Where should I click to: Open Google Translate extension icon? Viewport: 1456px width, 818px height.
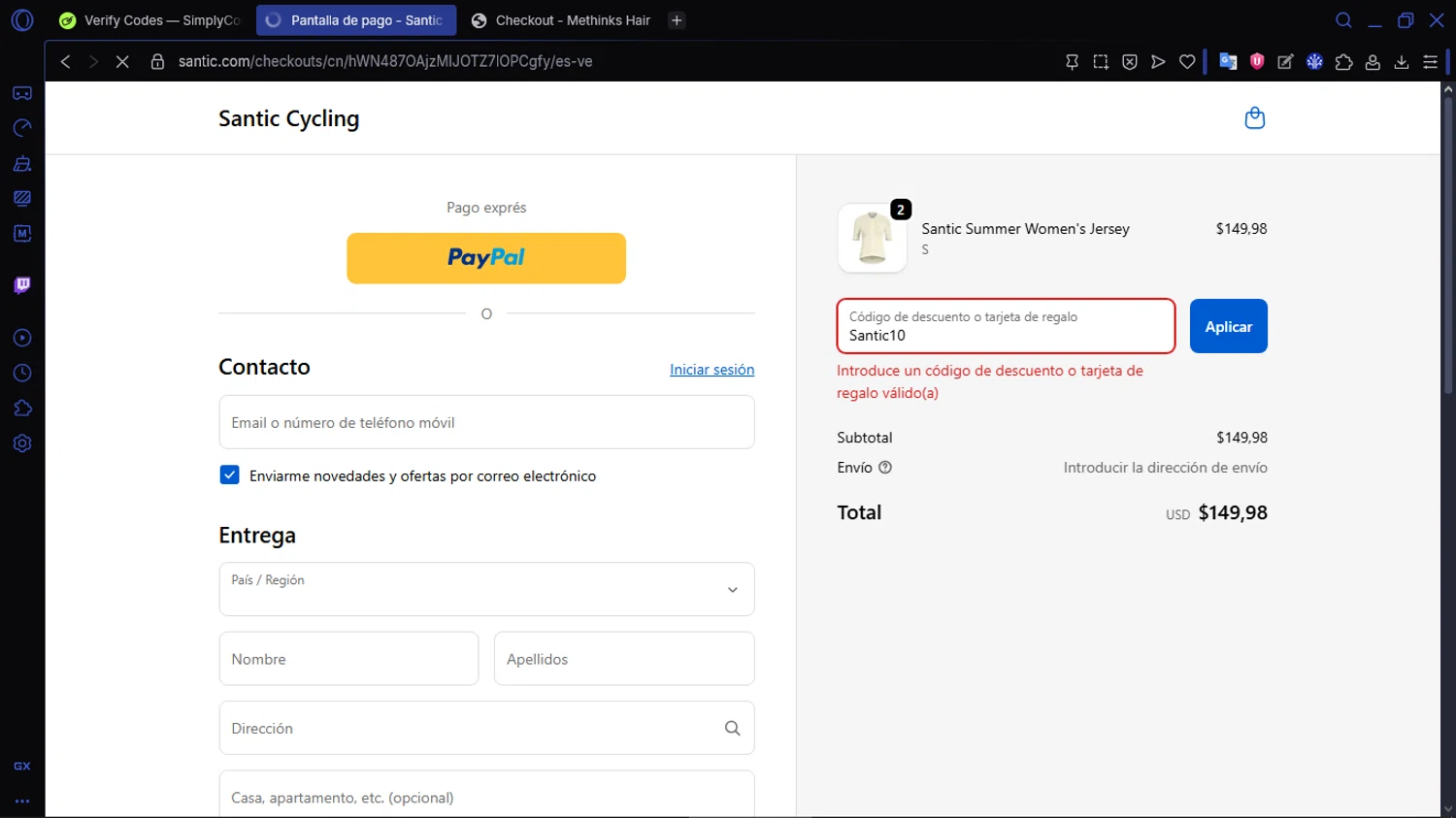(x=1228, y=61)
